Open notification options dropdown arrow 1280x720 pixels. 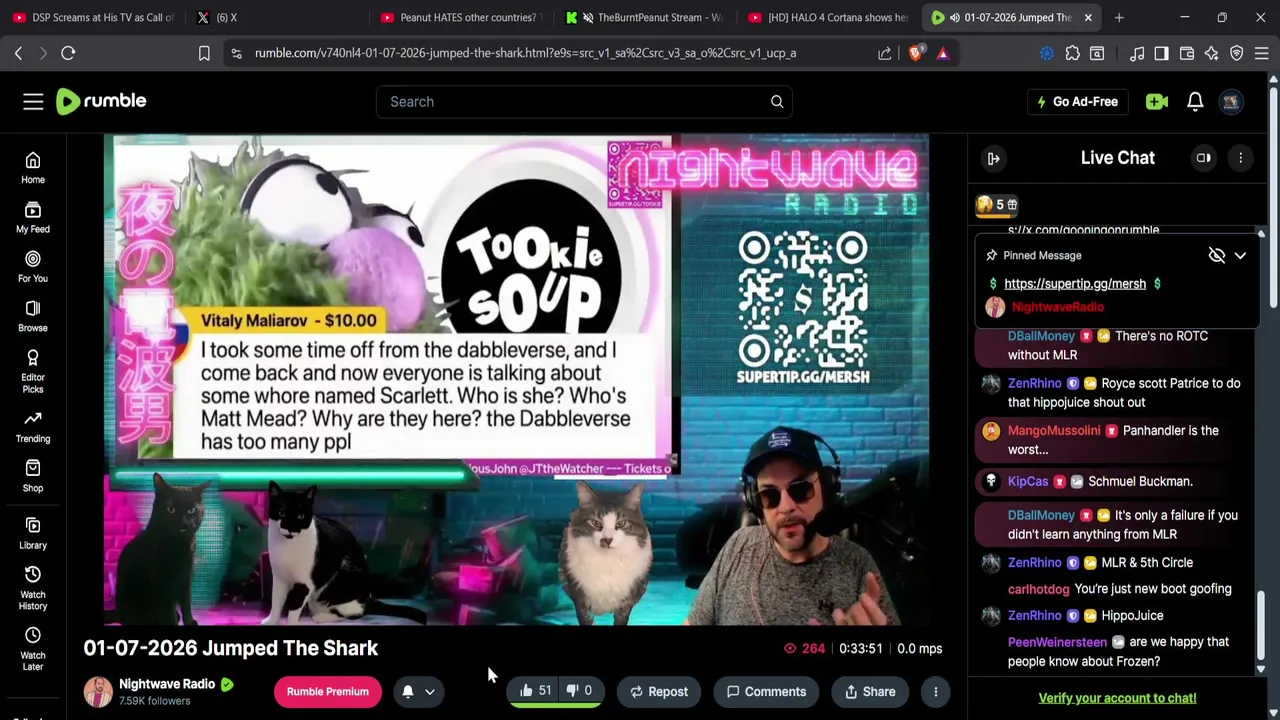pyautogui.click(x=430, y=691)
